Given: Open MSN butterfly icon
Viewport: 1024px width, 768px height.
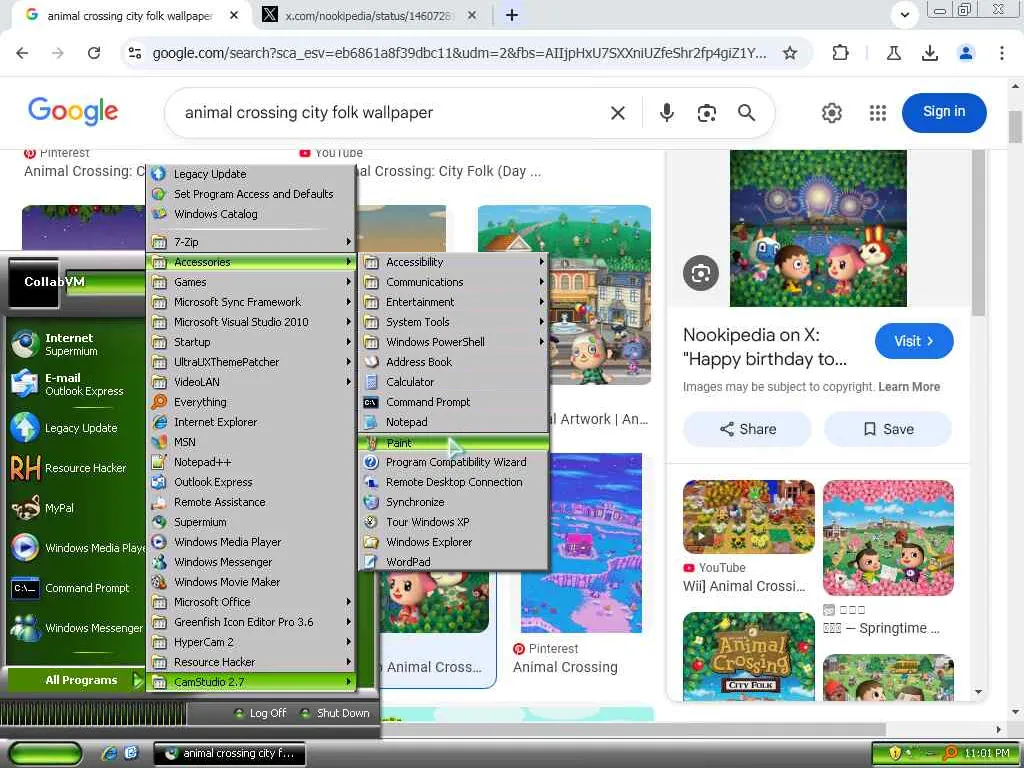Looking at the screenshot, I should coord(159,442).
